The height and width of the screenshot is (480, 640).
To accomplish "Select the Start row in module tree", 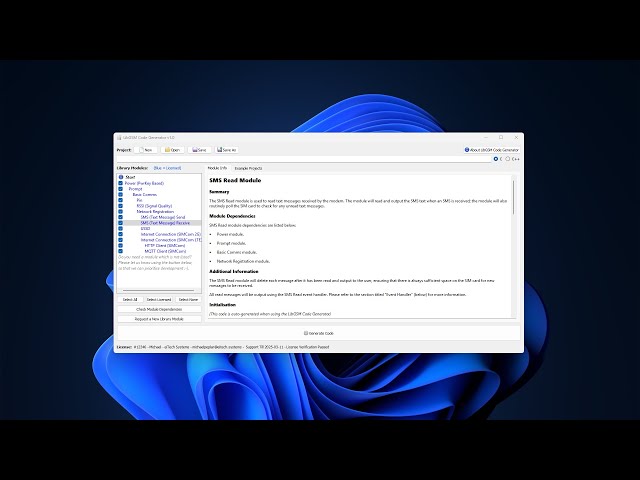I will [130, 177].
